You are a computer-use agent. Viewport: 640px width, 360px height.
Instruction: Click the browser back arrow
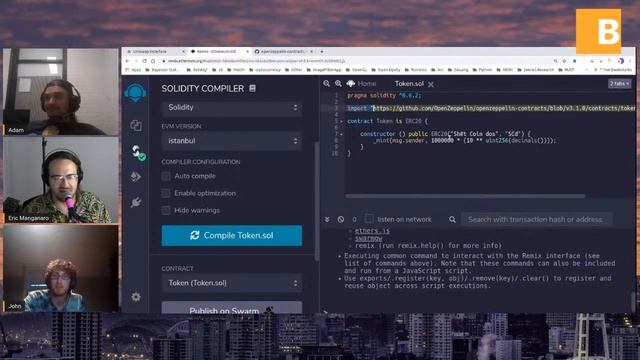(128, 61)
